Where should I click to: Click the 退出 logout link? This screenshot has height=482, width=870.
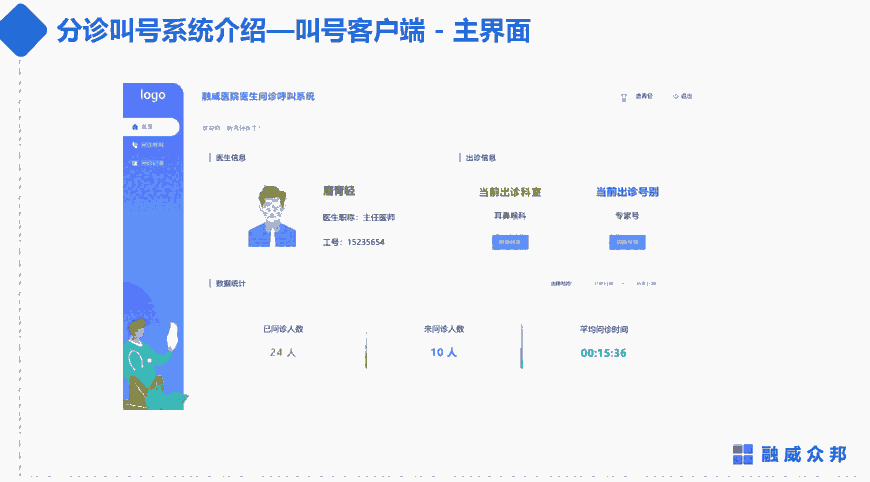[x=686, y=96]
